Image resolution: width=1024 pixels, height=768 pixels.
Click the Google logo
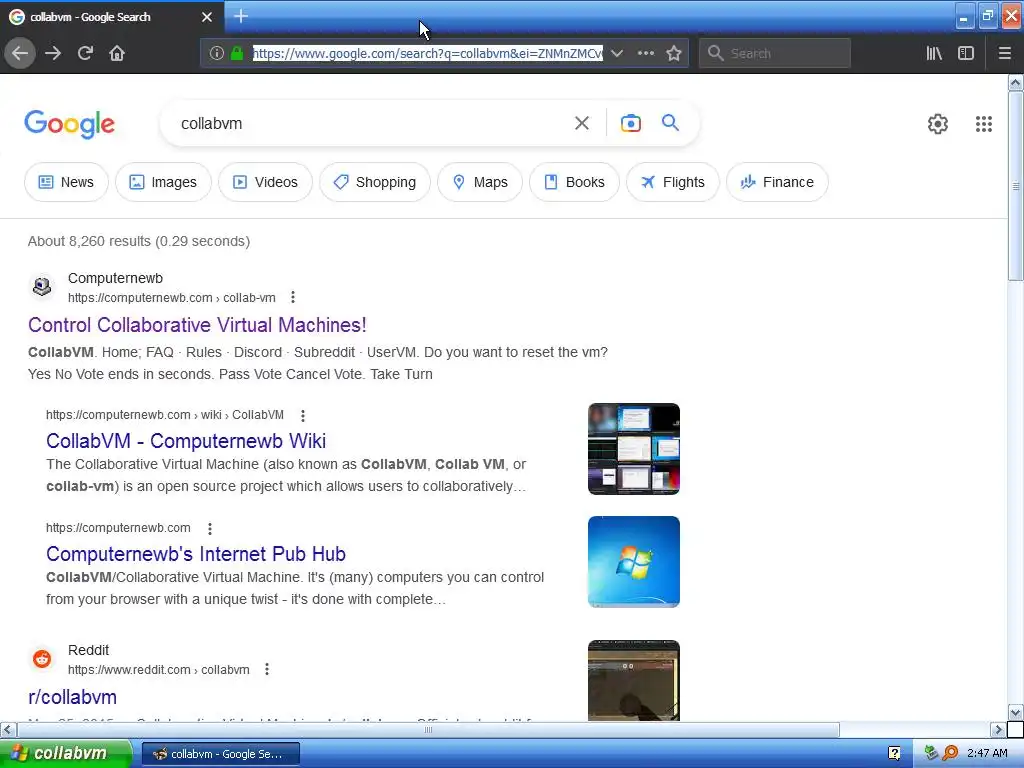[x=70, y=124]
